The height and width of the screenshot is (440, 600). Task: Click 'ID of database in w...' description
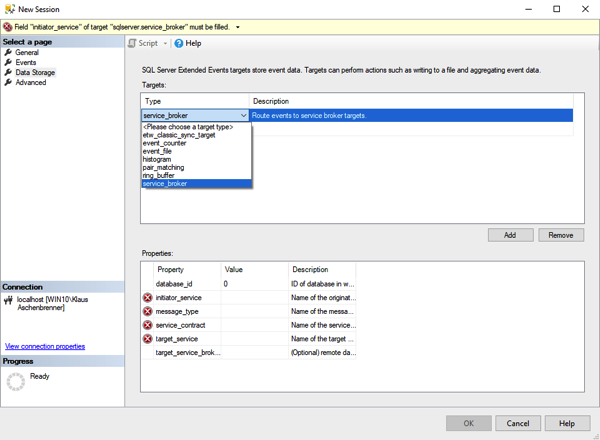322,284
